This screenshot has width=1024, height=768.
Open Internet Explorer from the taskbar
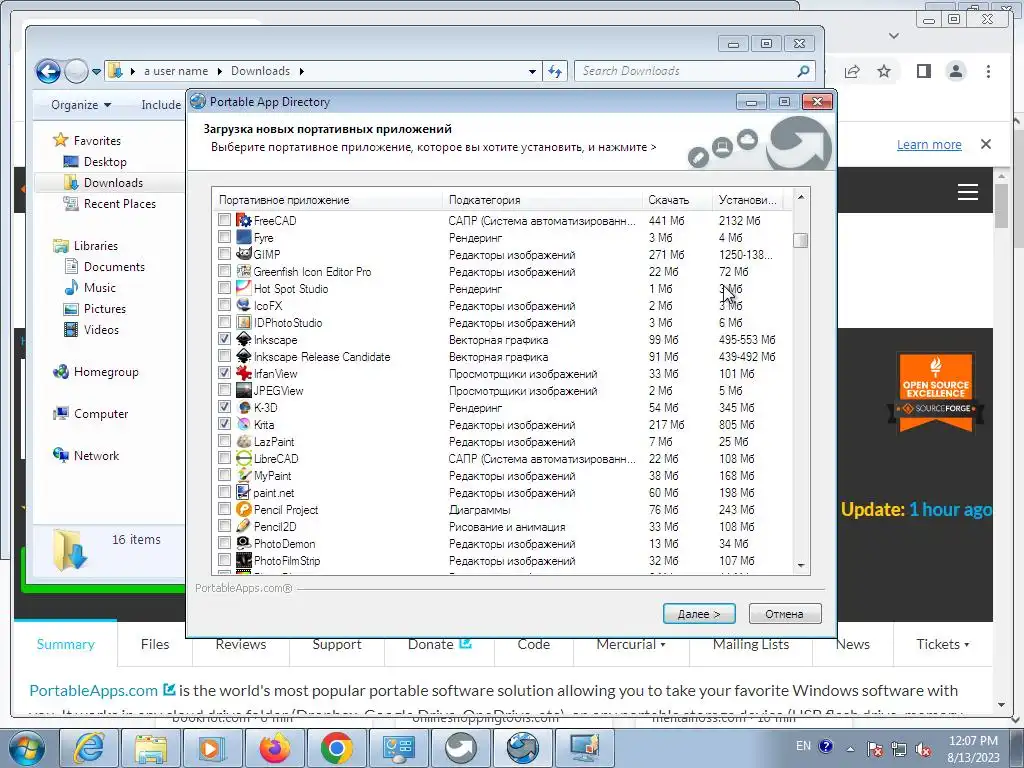89,748
